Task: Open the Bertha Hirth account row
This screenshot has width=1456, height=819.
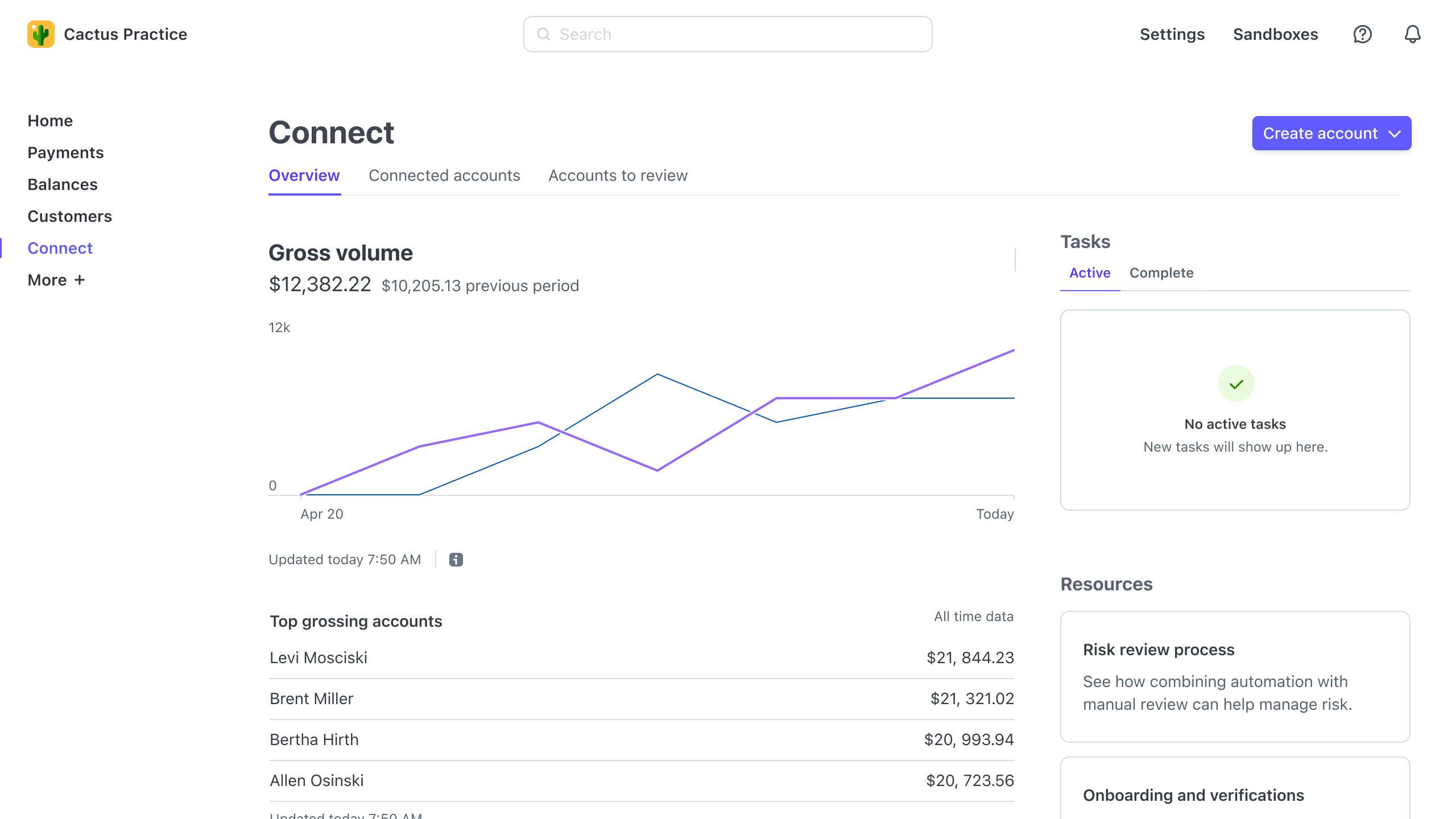Action: [642, 739]
